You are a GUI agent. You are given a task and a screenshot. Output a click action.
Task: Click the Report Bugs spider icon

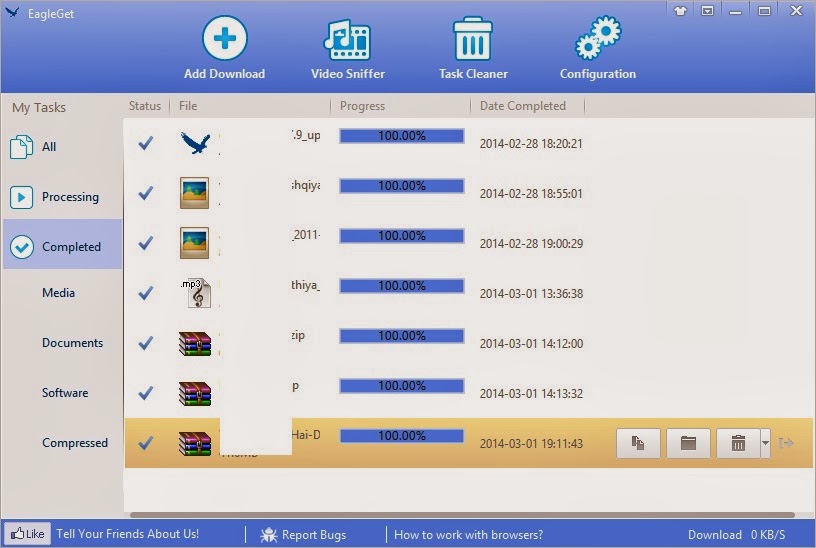(269, 534)
